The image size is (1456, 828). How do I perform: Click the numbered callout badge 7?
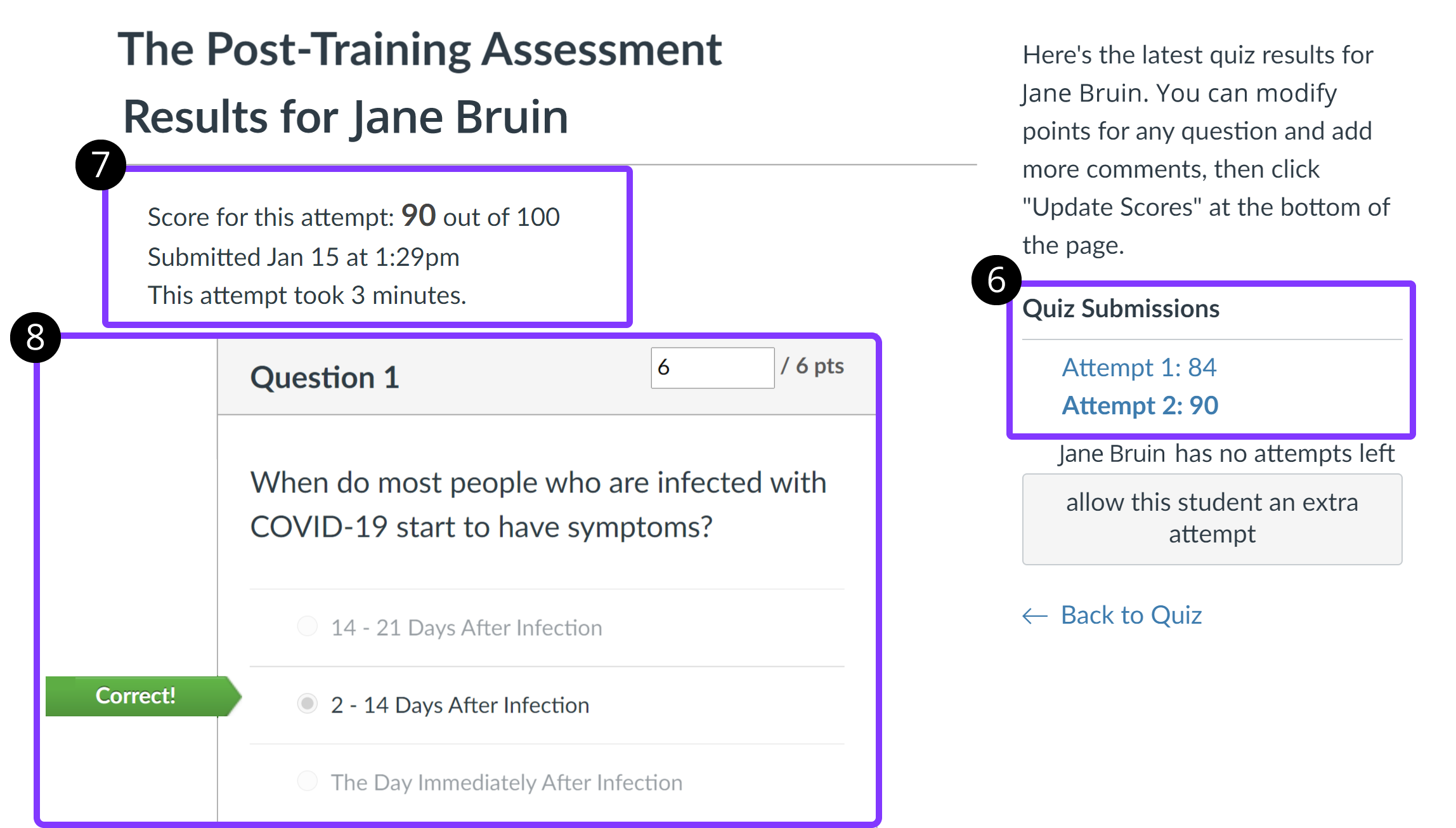[x=100, y=165]
